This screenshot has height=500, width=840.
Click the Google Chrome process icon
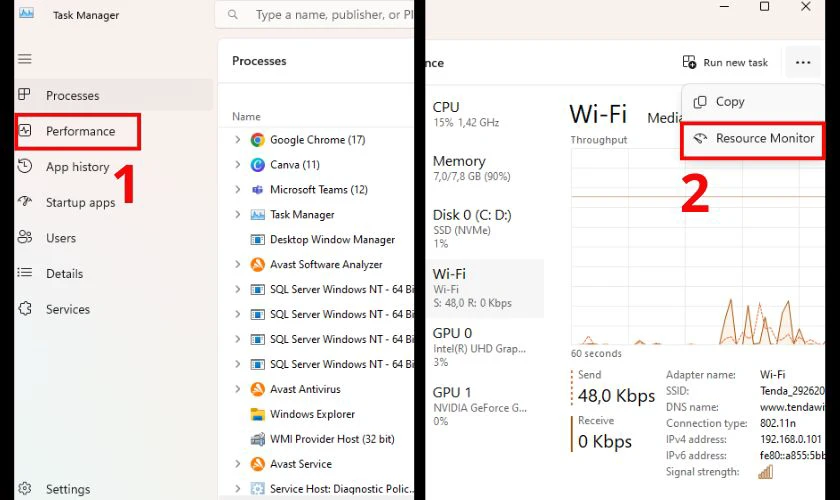coord(258,140)
